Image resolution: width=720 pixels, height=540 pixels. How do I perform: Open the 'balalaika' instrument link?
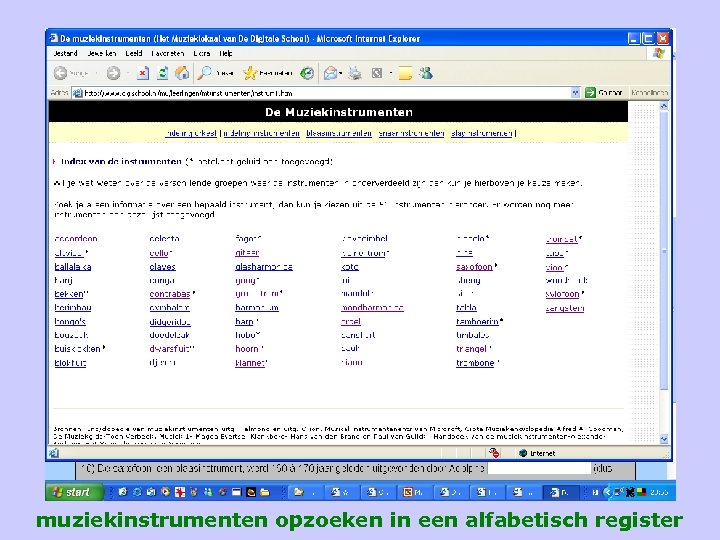coord(73,267)
